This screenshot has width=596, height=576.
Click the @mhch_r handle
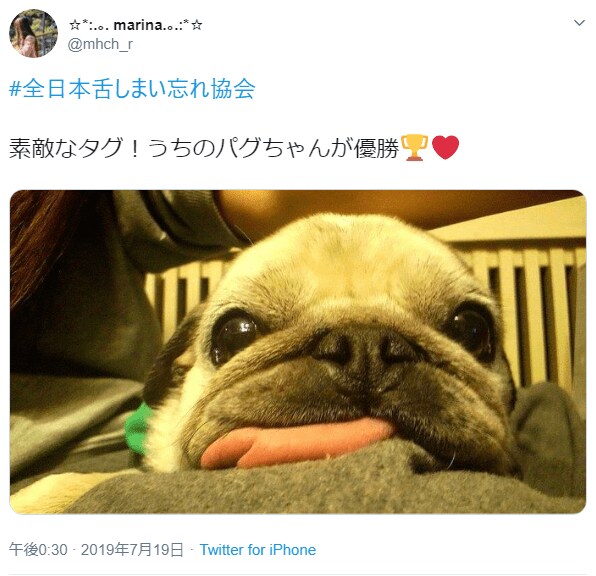(x=100, y=45)
